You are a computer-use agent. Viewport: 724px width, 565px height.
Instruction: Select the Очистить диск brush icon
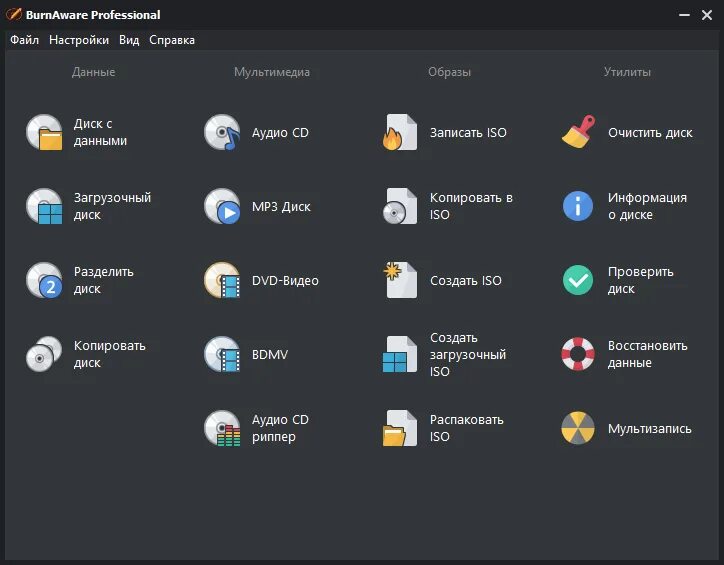point(578,132)
